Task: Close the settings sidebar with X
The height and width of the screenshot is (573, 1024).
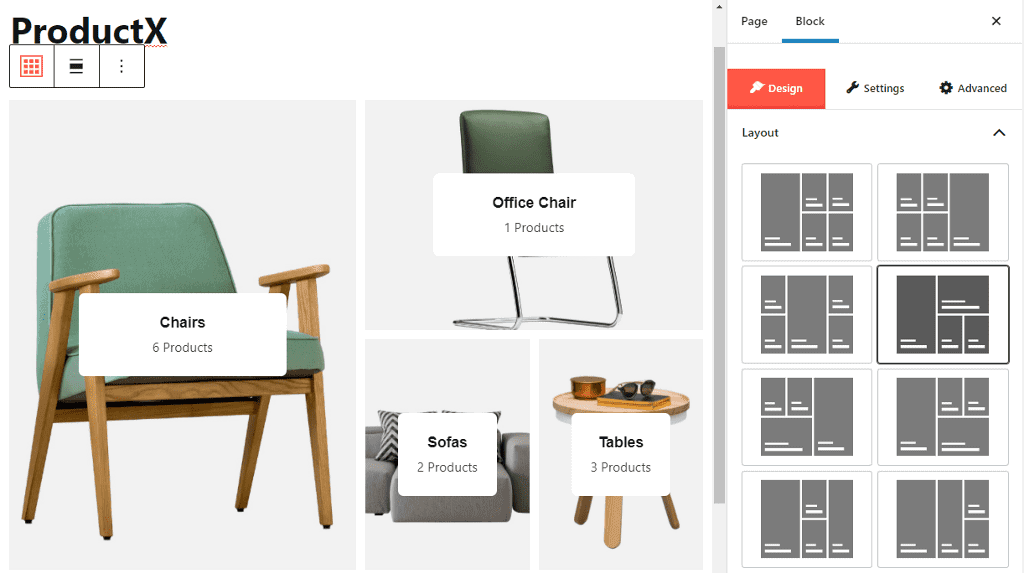Action: tap(996, 21)
